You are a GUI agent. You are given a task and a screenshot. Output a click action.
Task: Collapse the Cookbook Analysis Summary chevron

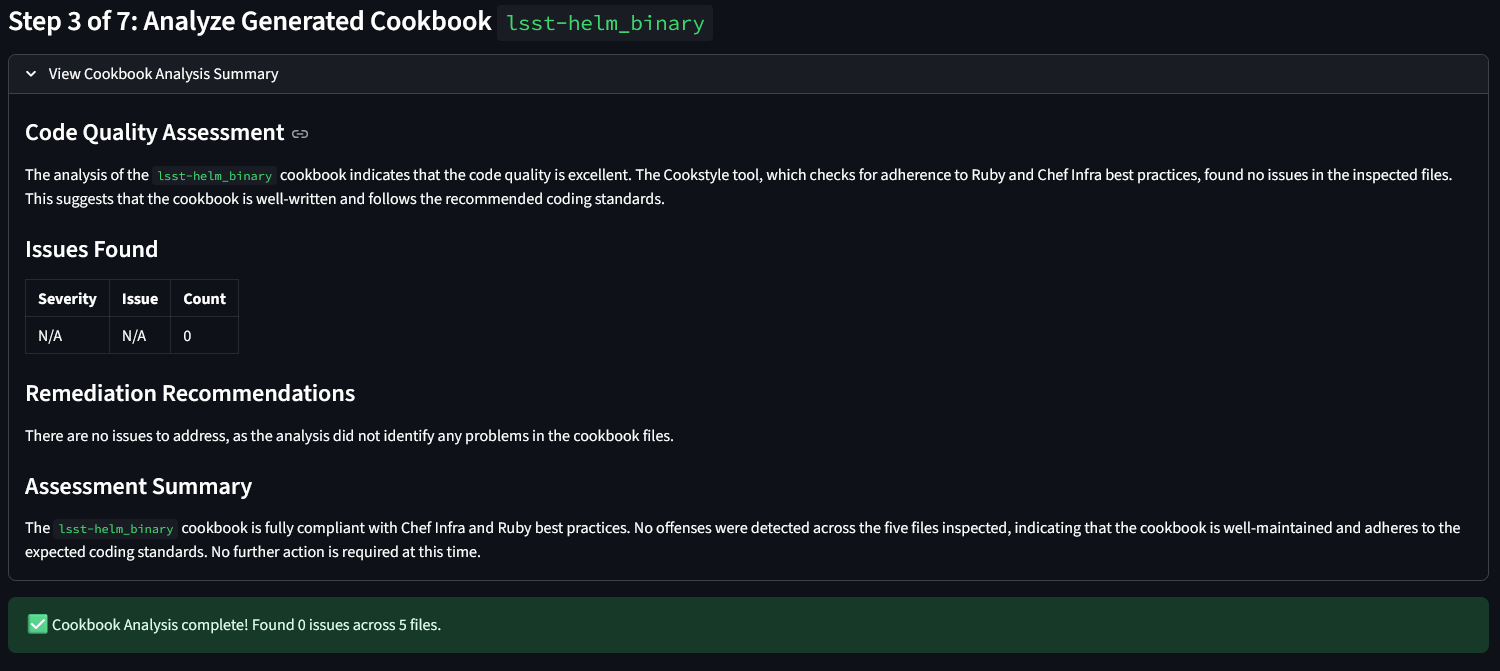[31, 74]
